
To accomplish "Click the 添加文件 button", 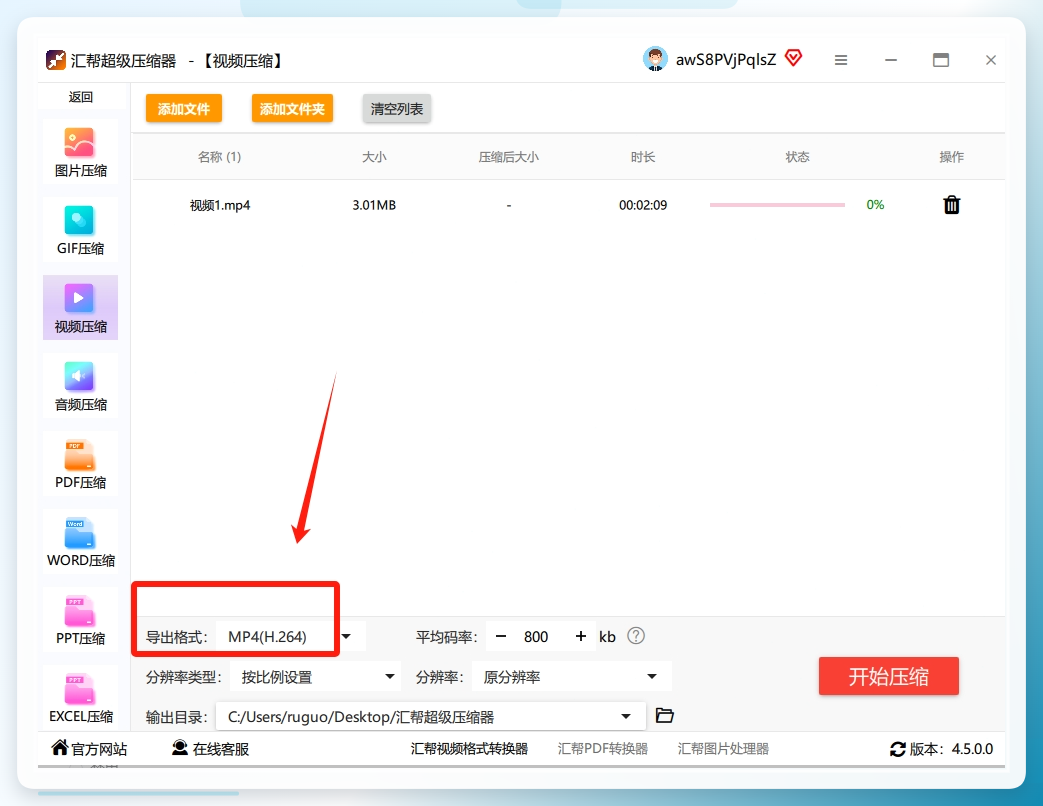I will [184, 108].
